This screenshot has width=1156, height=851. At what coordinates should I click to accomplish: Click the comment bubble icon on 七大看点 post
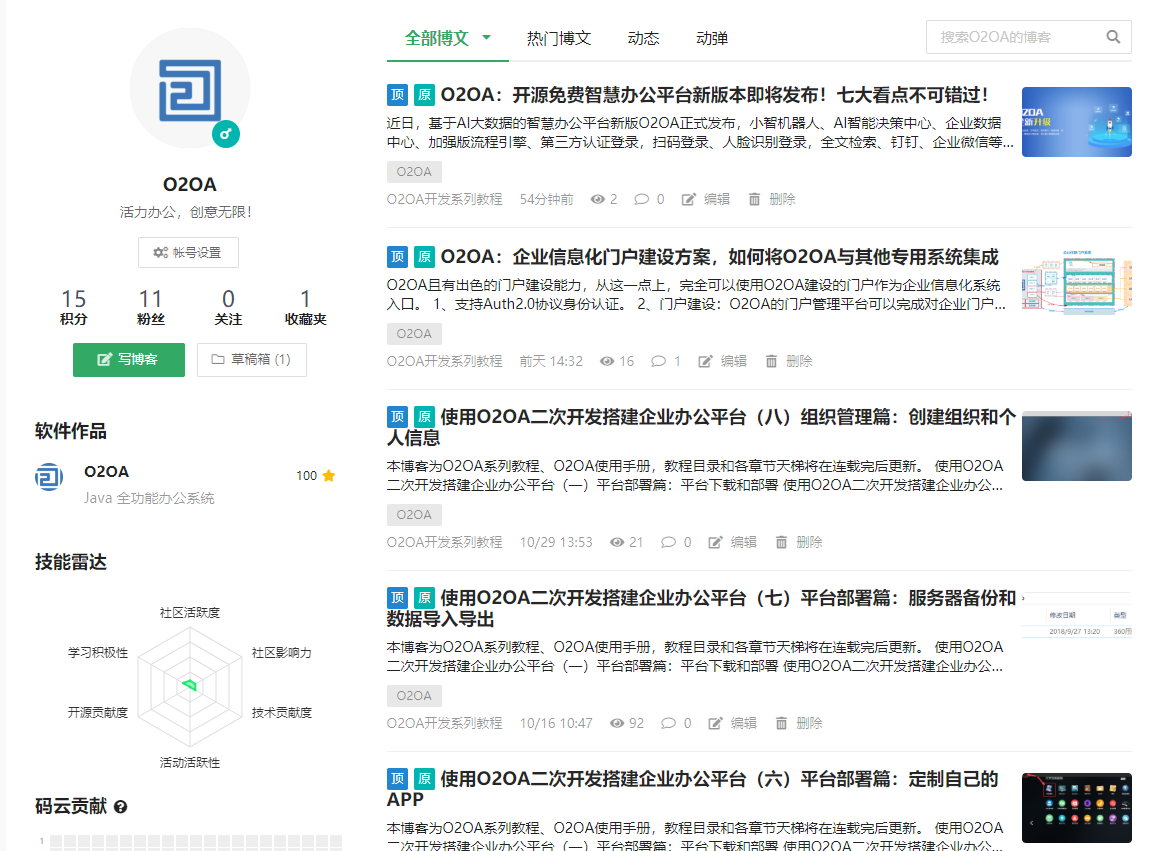click(641, 199)
